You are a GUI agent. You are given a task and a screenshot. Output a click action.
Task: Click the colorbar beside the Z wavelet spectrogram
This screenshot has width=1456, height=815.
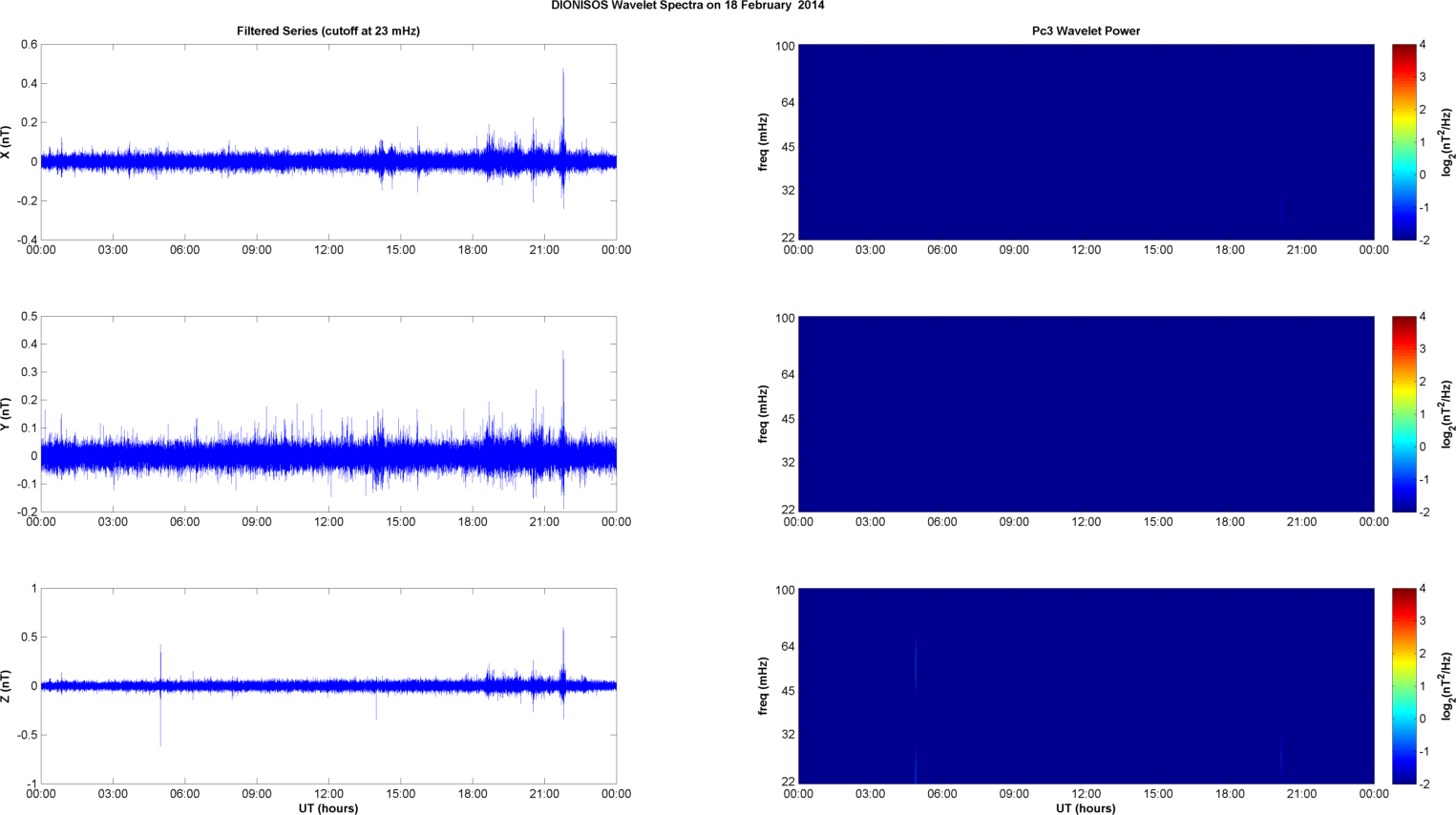pos(1403,686)
